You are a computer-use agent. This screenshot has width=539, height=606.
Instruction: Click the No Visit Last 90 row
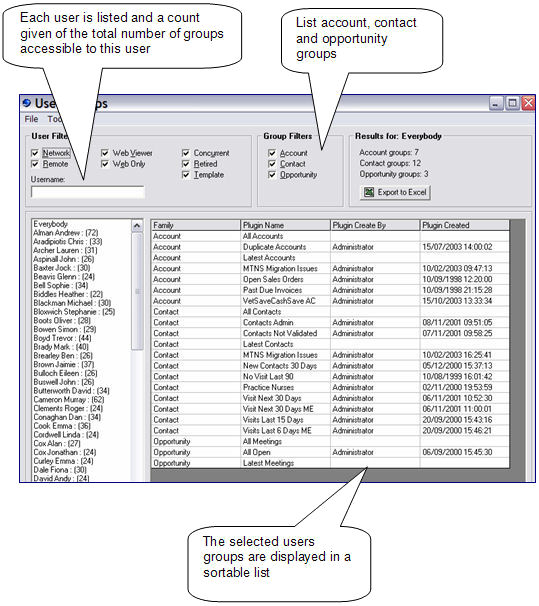pyautogui.click(x=330, y=377)
